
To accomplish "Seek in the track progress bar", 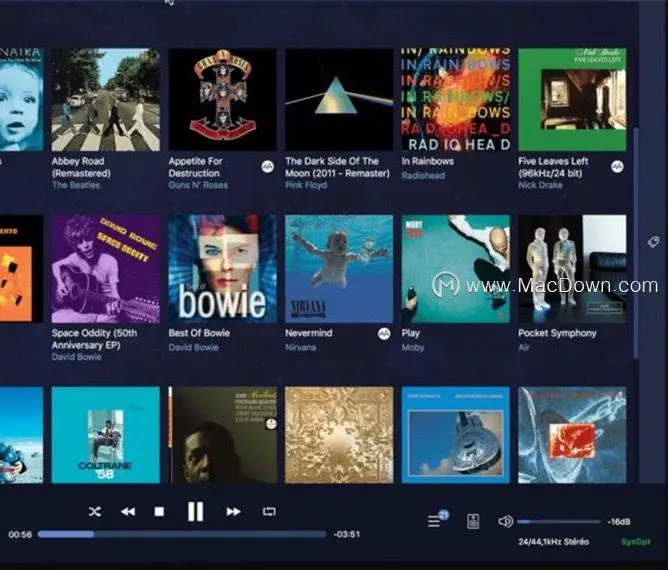I will click(182, 534).
